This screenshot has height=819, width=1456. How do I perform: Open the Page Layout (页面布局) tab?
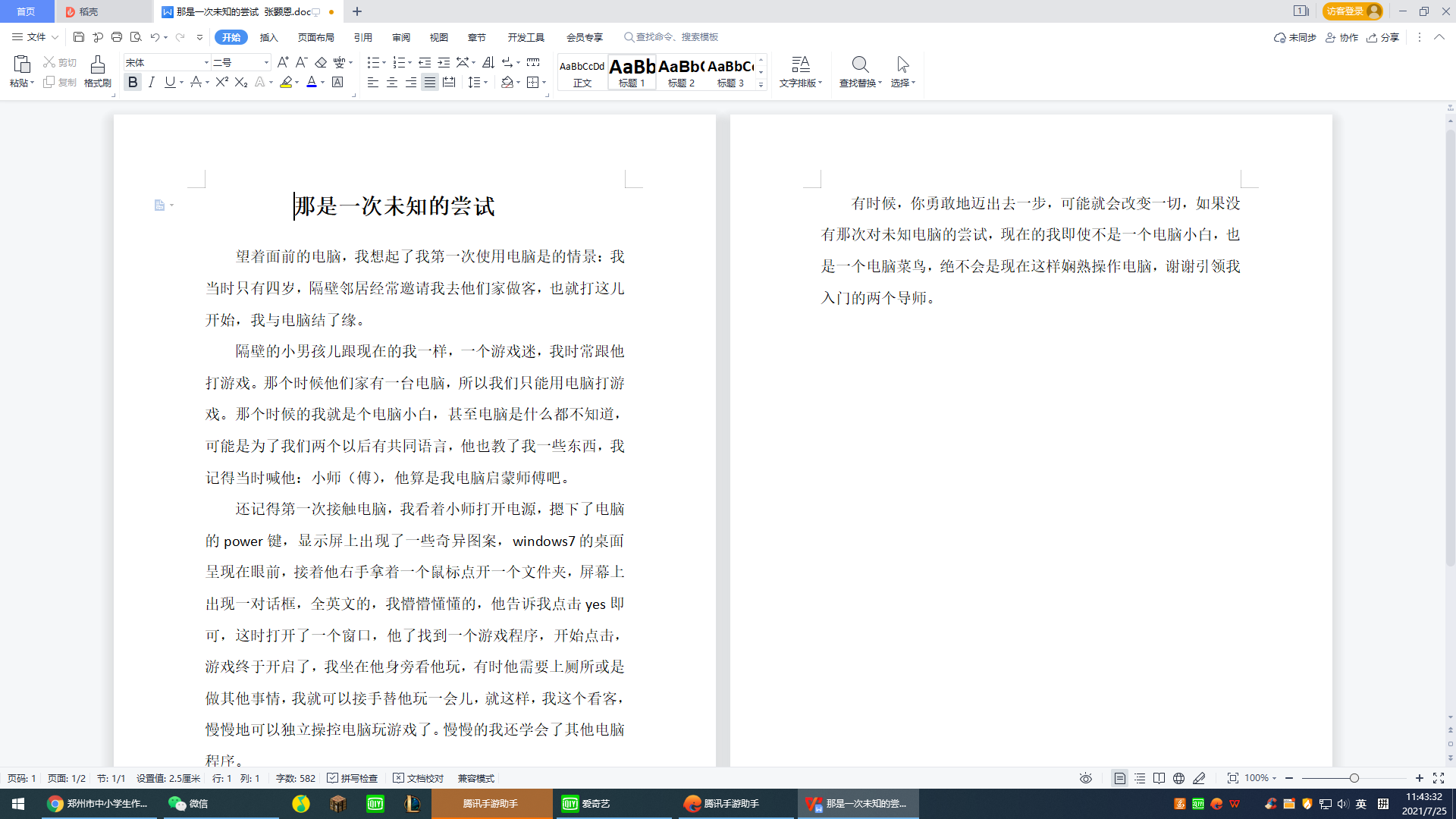[315, 37]
